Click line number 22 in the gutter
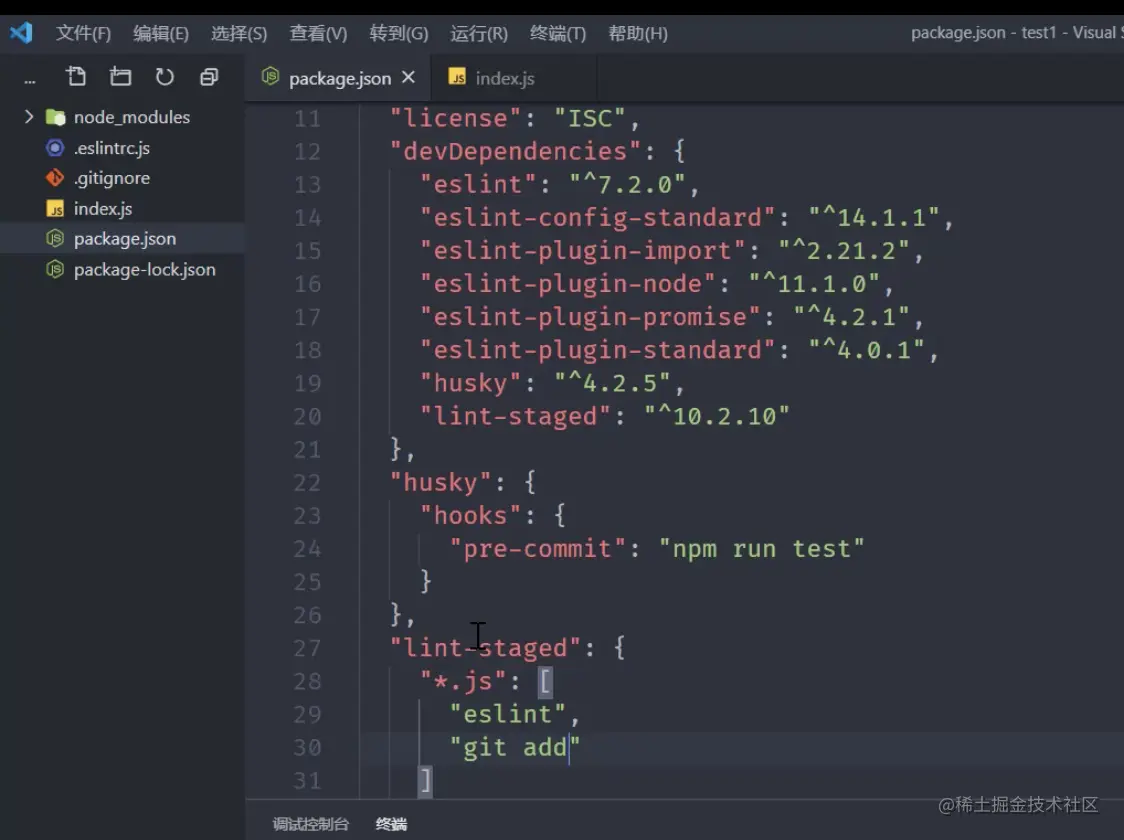Image resolution: width=1124 pixels, height=840 pixels. tap(307, 482)
